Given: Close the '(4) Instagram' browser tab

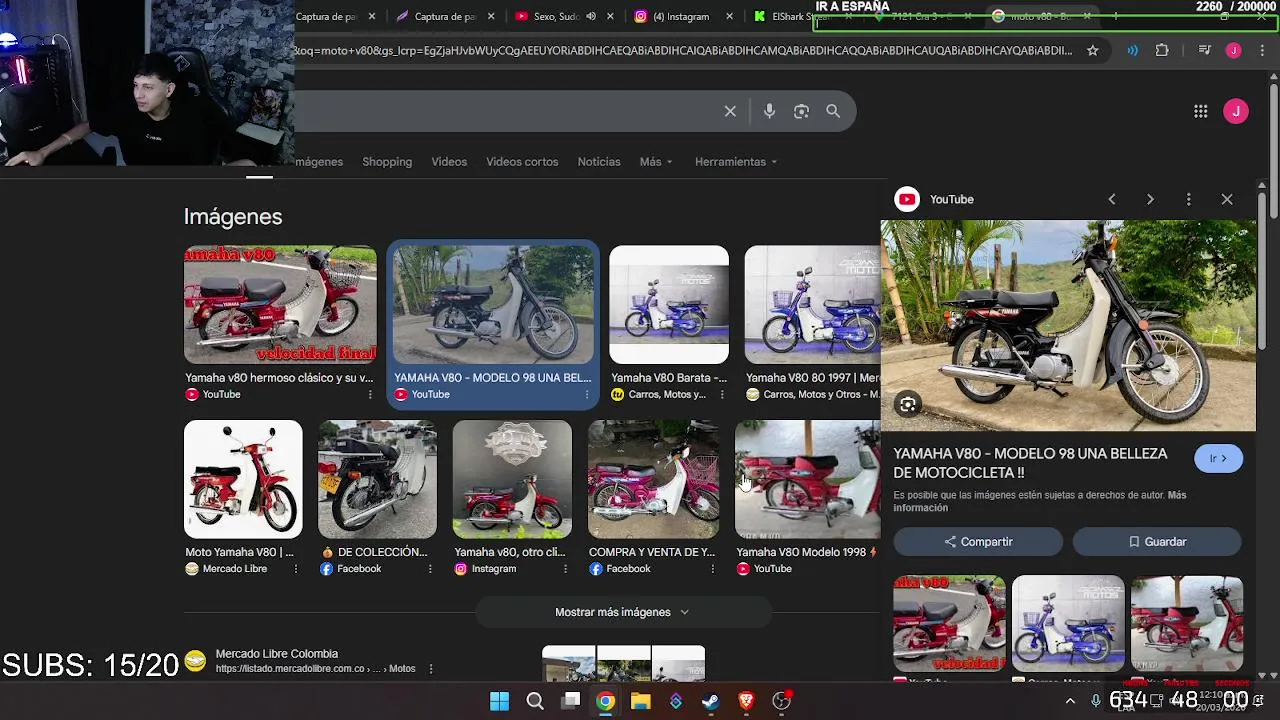Looking at the screenshot, I should point(729,16).
